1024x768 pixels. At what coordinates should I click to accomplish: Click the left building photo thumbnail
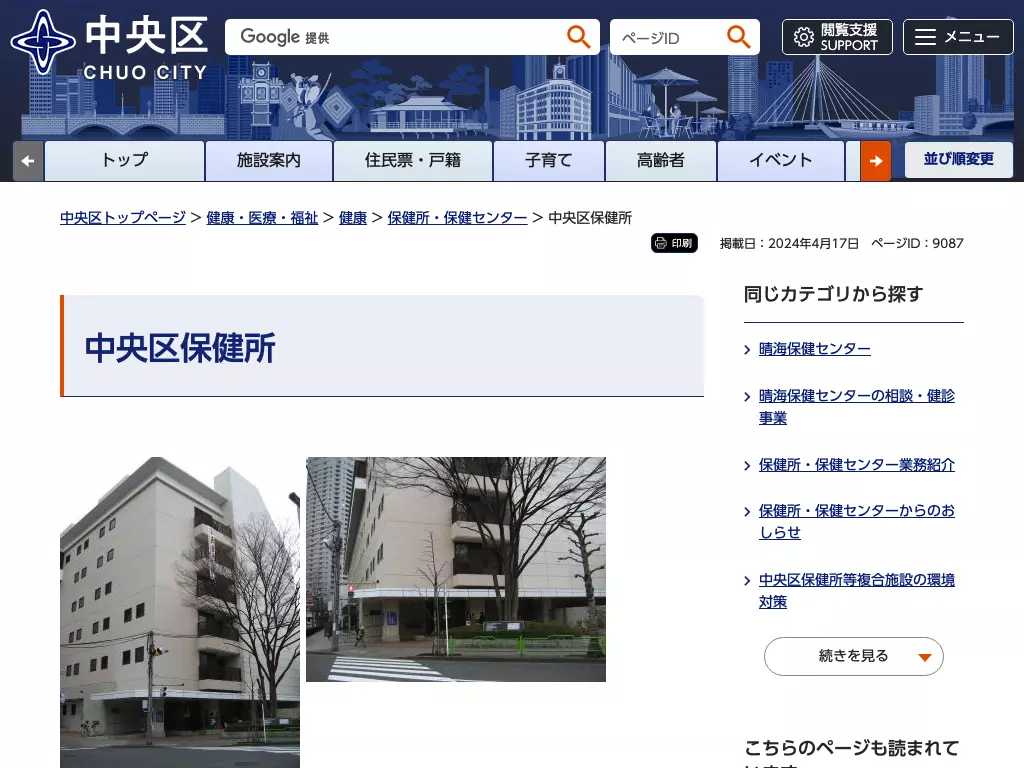coord(180,613)
